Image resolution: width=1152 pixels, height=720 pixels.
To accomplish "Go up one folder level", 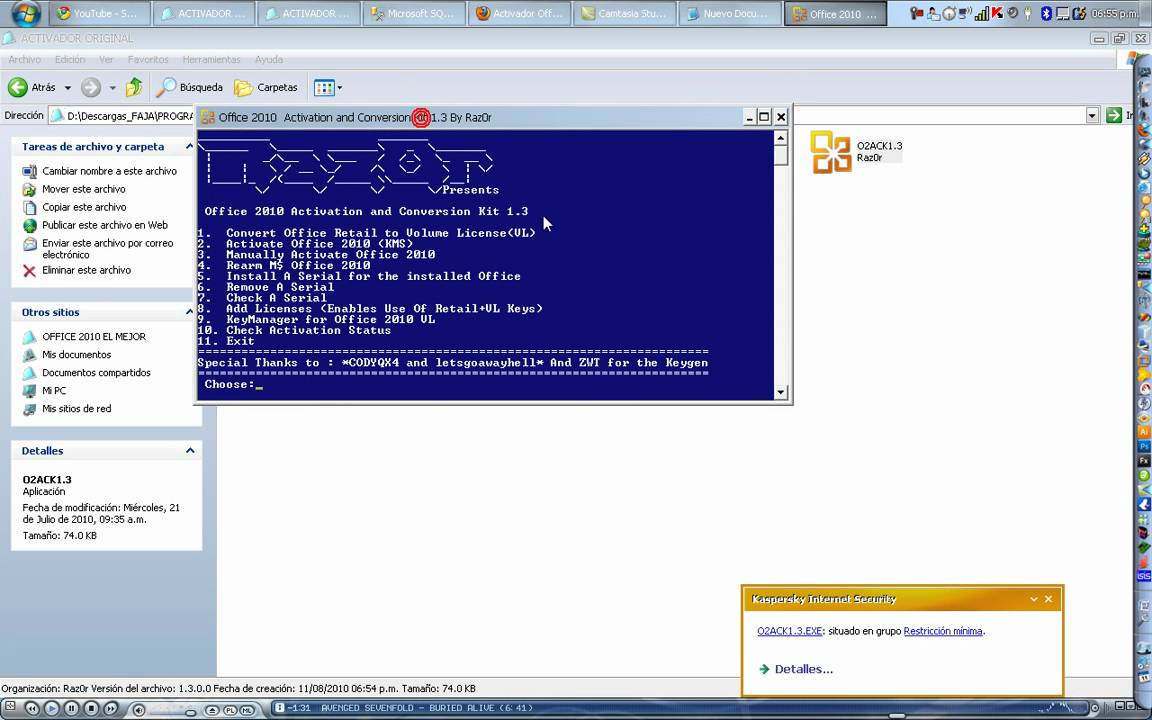I will 134,87.
